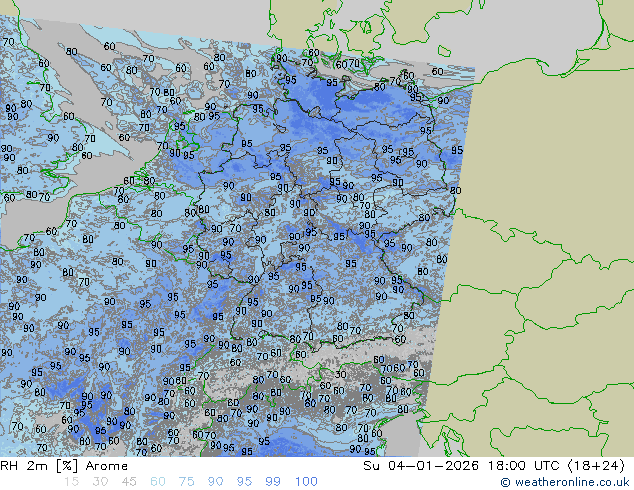Click the '(18+24)' forecast run label
Screen dimensions: 634x490
[596, 466]
